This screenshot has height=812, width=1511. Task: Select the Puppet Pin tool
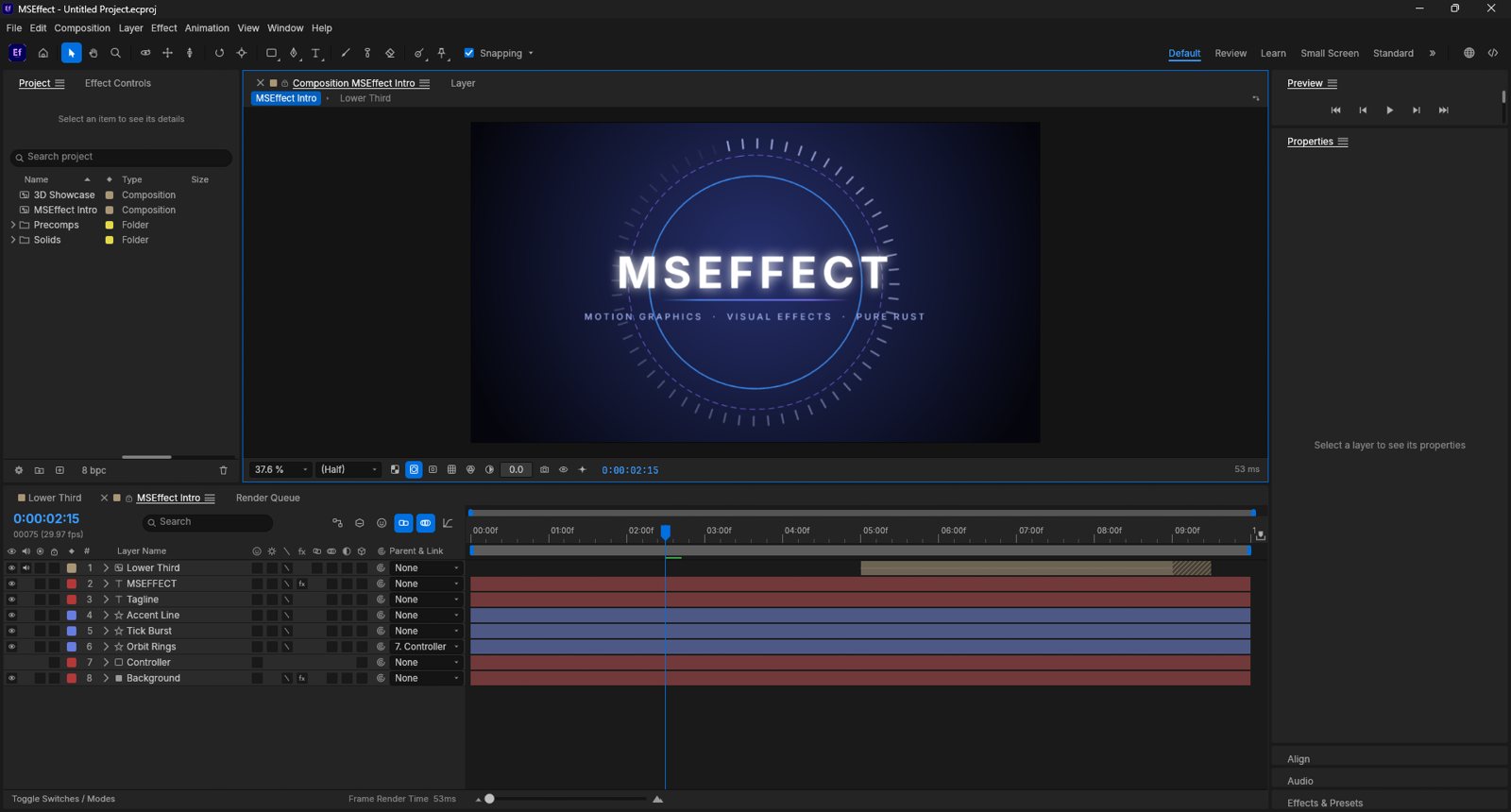coord(442,53)
